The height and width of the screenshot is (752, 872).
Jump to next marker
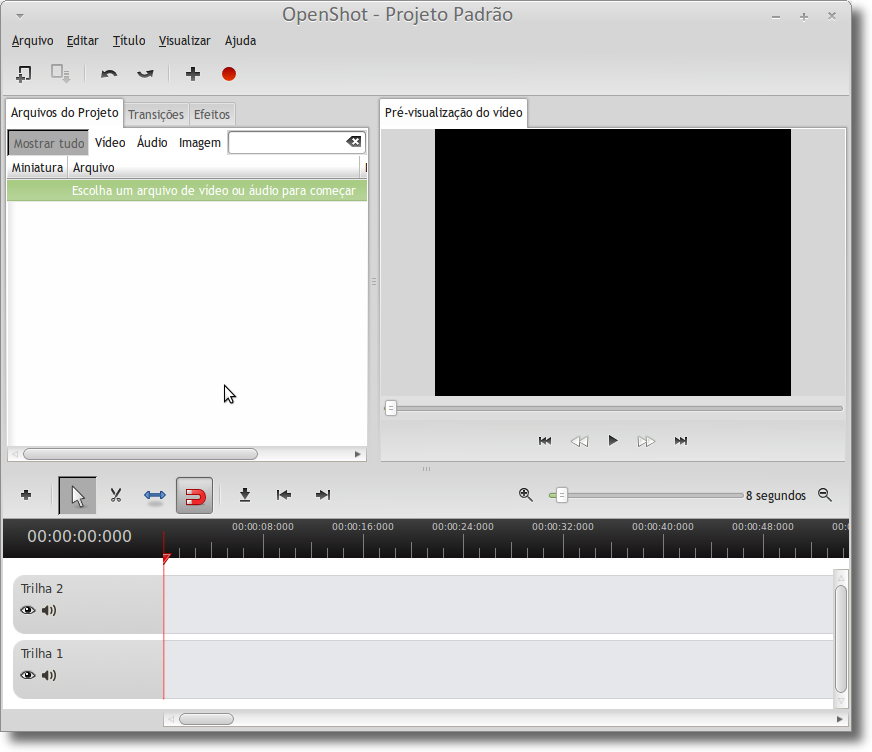click(323, 495)
